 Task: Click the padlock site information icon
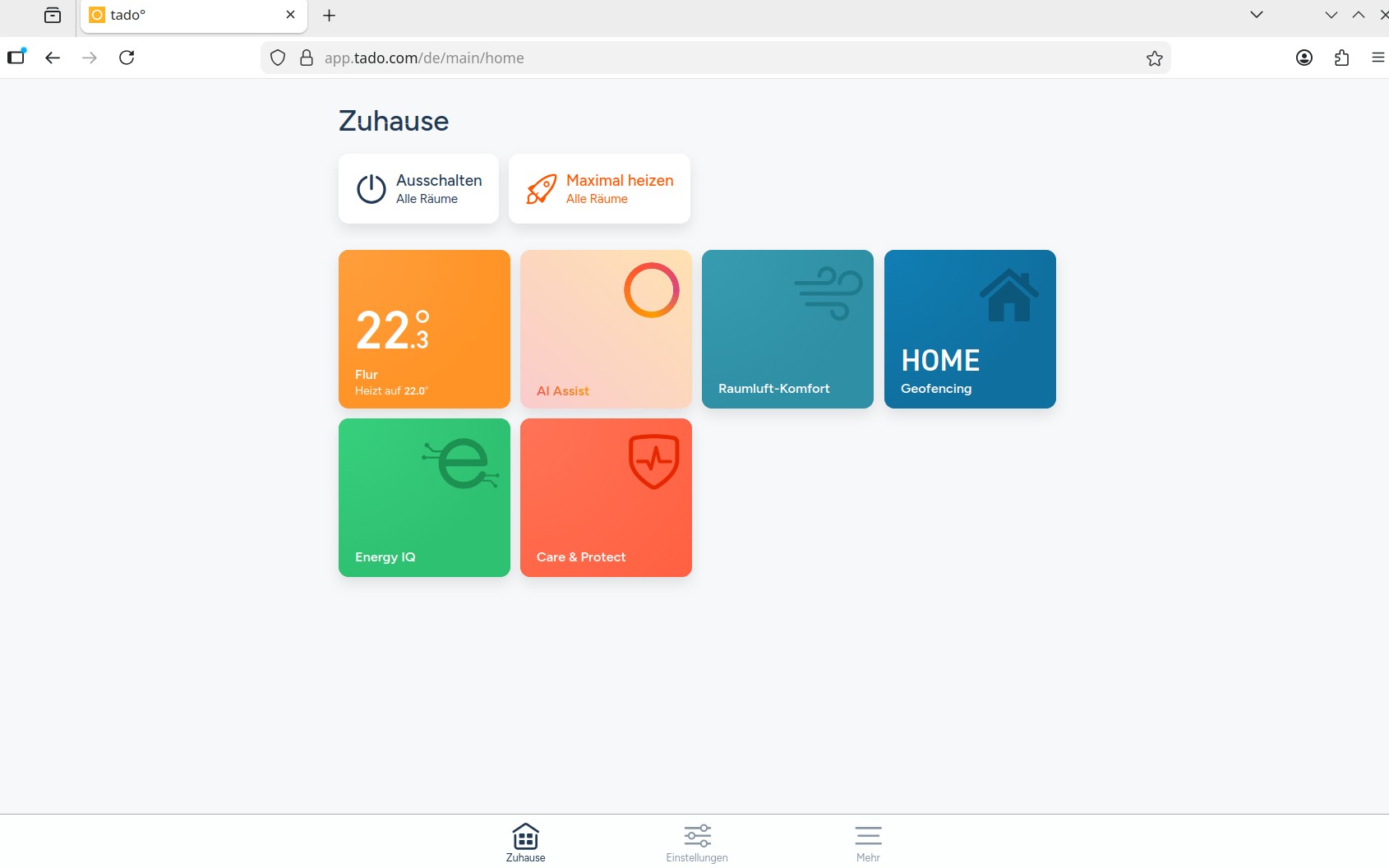[307, 58]
